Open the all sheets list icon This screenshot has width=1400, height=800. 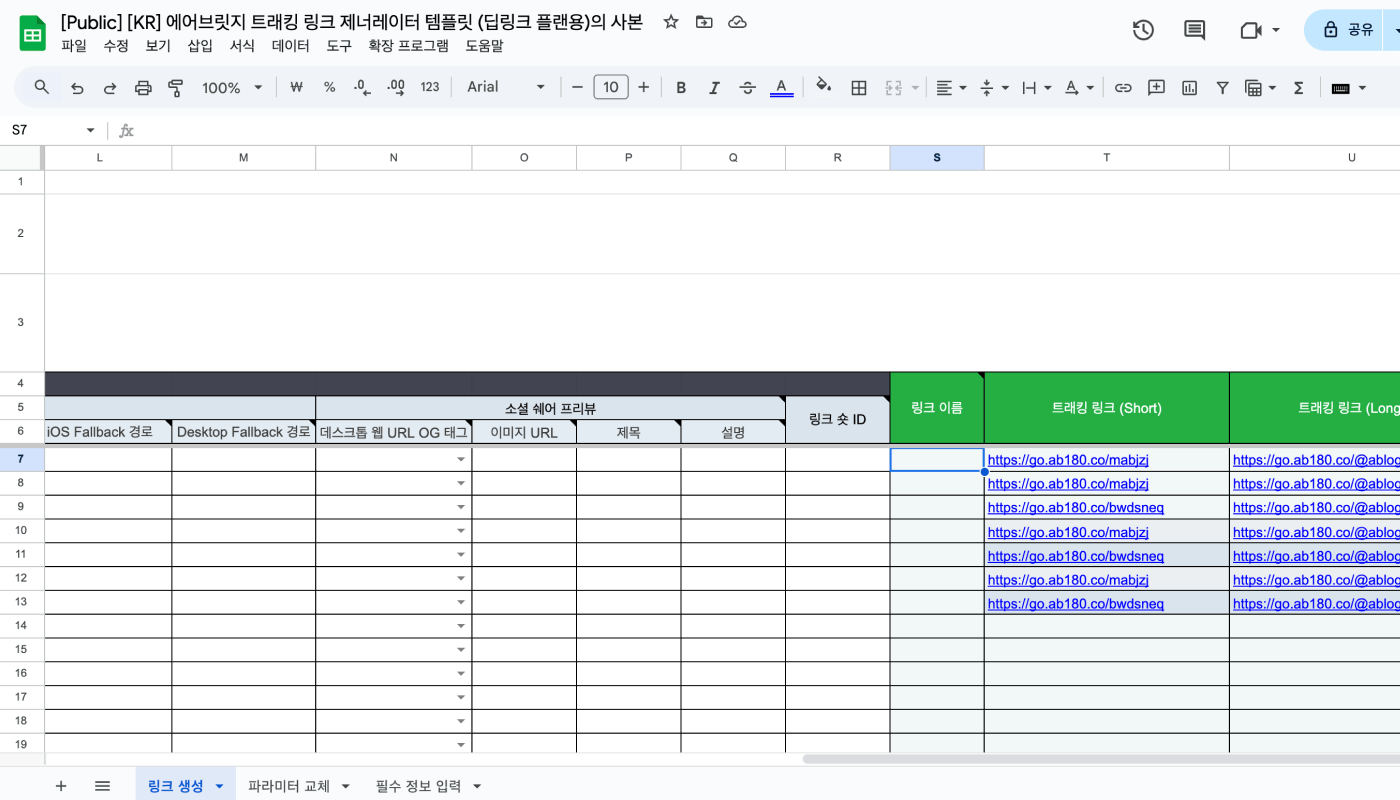[102, 786]
